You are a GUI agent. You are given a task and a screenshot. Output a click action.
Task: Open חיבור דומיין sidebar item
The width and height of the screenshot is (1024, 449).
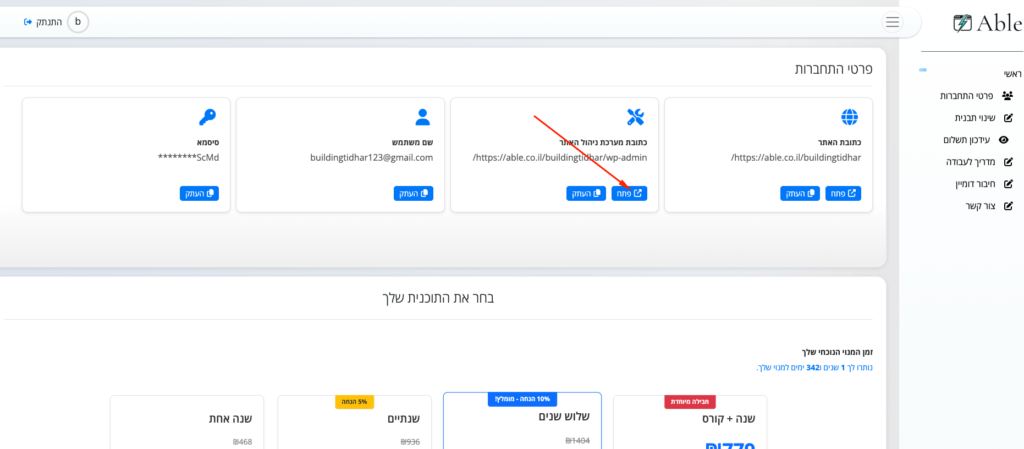point(984,184)
